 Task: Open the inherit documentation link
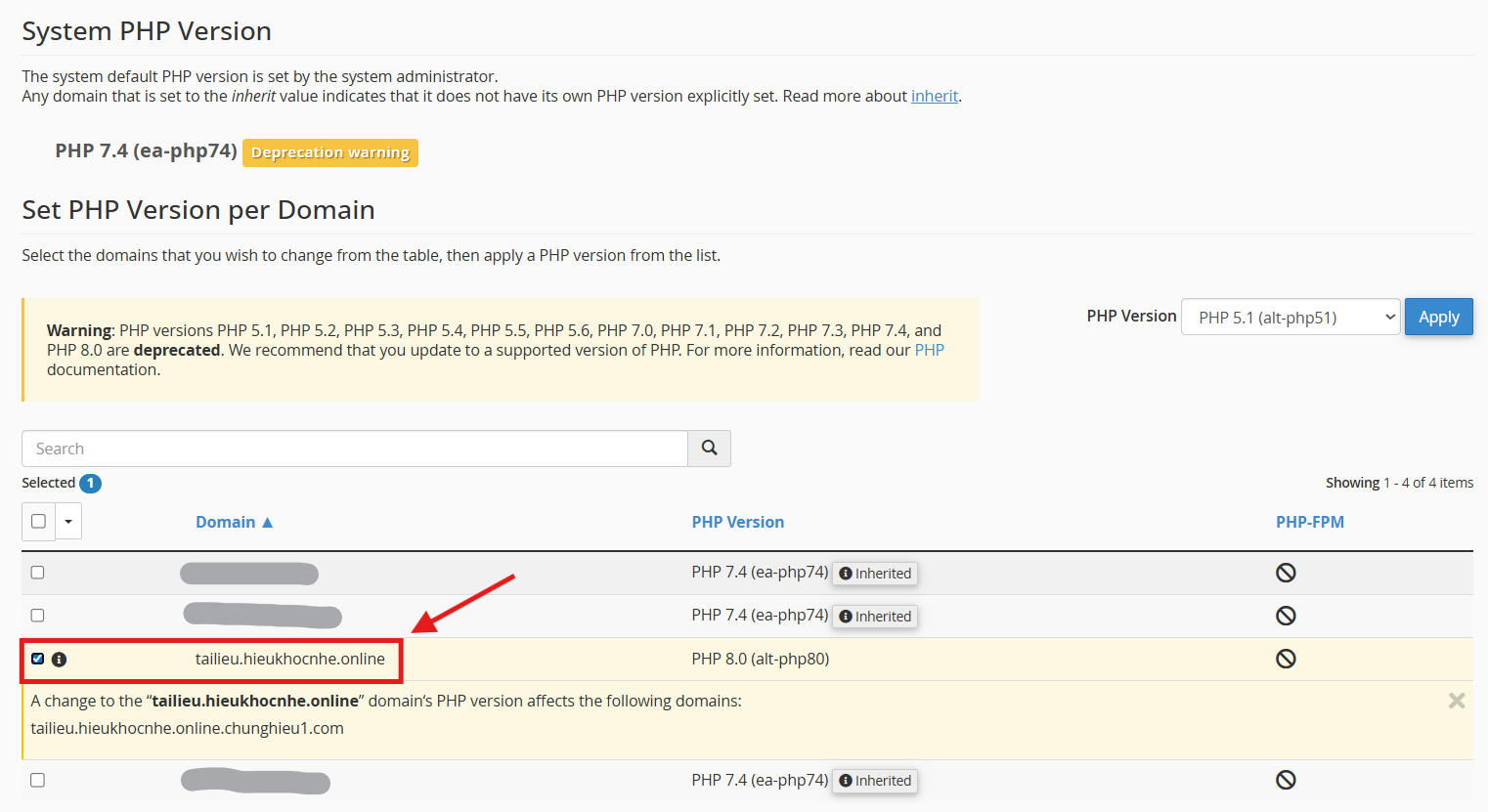coord(934,96)
